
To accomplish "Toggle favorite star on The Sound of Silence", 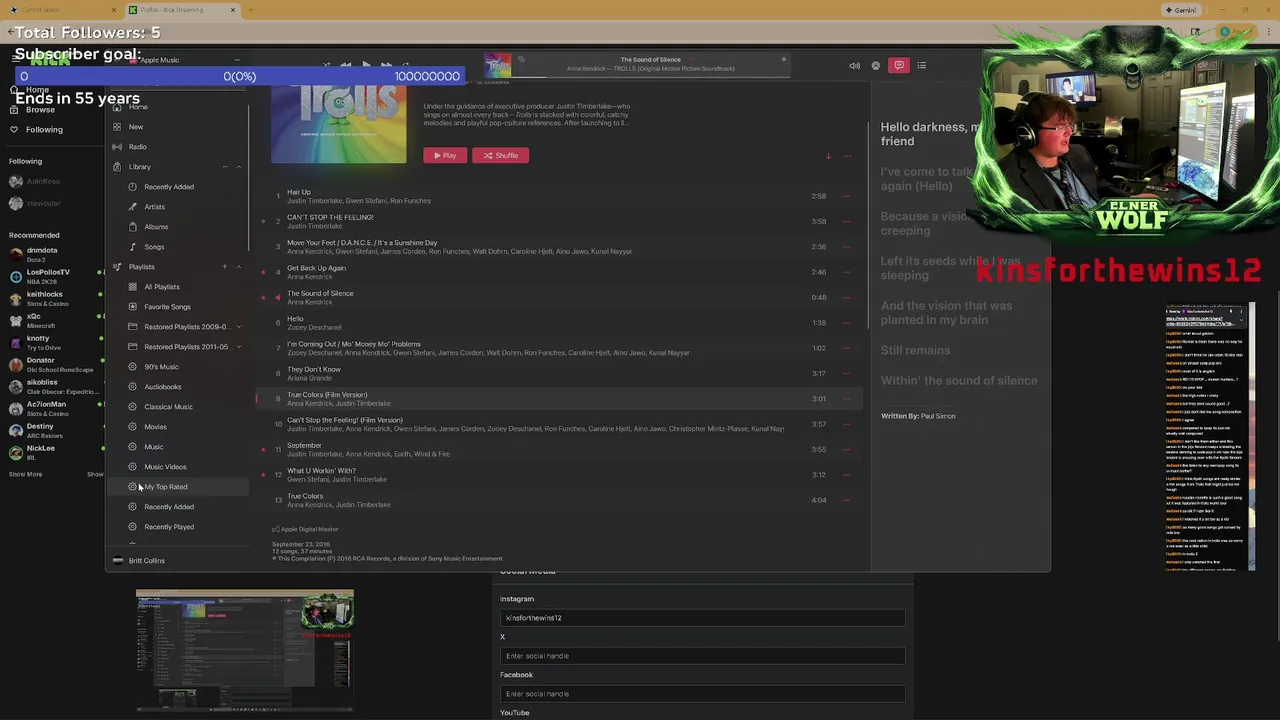I will pyautogui.click(x=263, y=297).
